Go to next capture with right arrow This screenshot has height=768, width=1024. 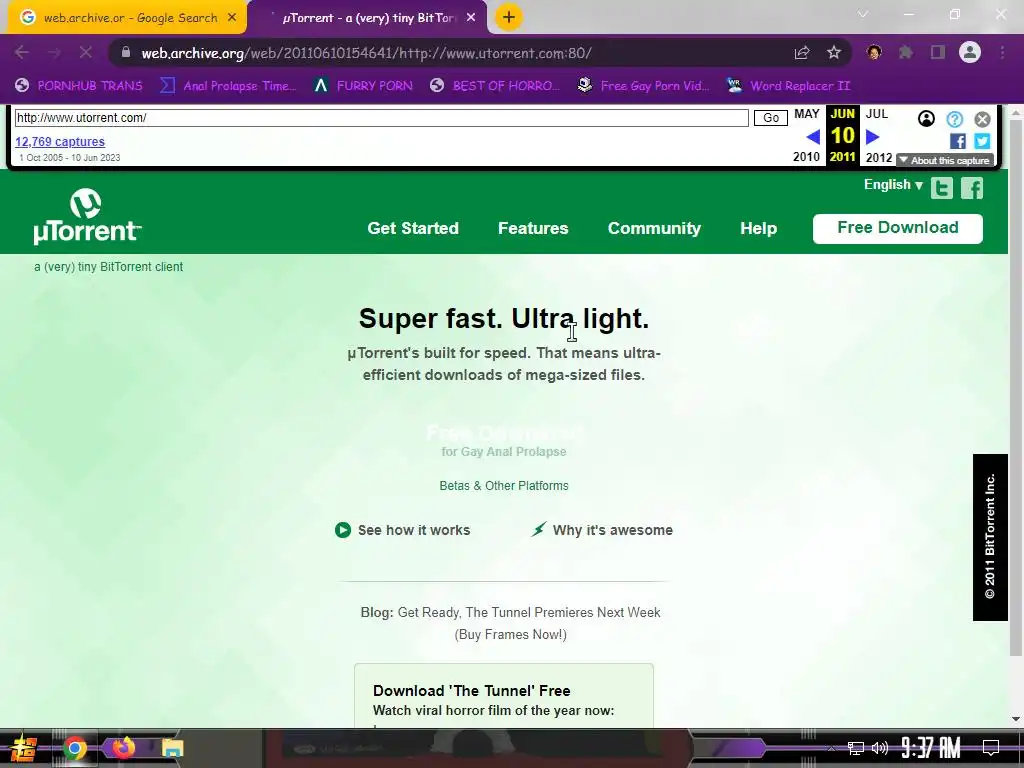click(872, 136)
